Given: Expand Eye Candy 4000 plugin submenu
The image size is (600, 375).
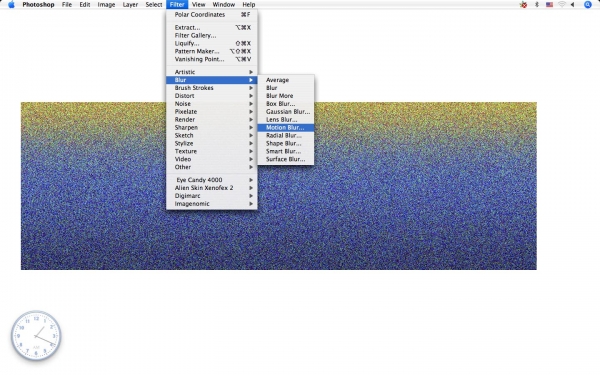Looking at the screenshot, I should (x=212, y=180).
